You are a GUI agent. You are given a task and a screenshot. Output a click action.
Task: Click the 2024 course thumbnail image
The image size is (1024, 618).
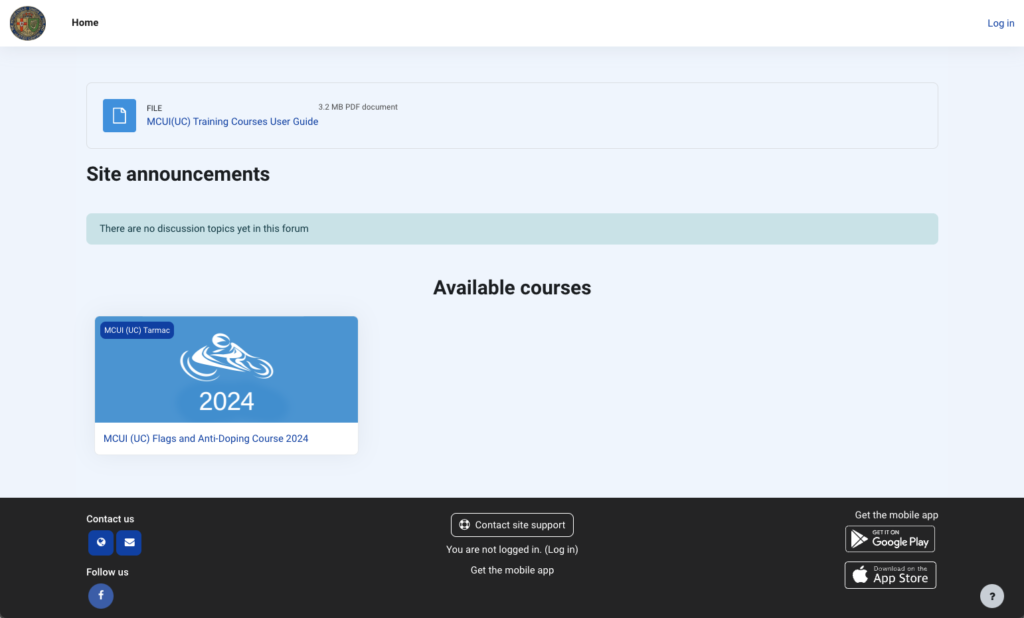(226, 369)
